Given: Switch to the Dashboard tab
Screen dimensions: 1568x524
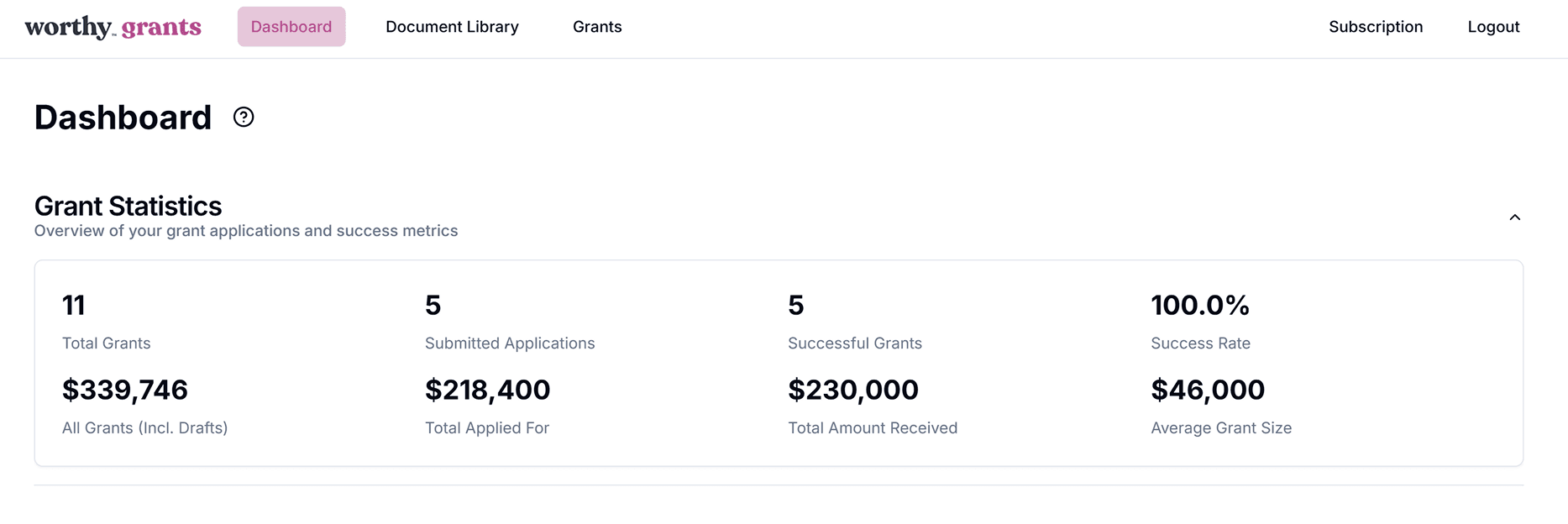Looking at the screenshot, I should (x=291, y=27).
